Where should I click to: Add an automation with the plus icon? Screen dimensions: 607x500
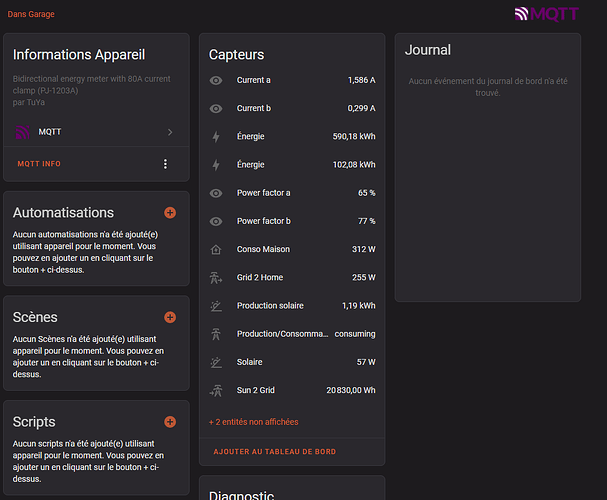(x=170, y=213)
